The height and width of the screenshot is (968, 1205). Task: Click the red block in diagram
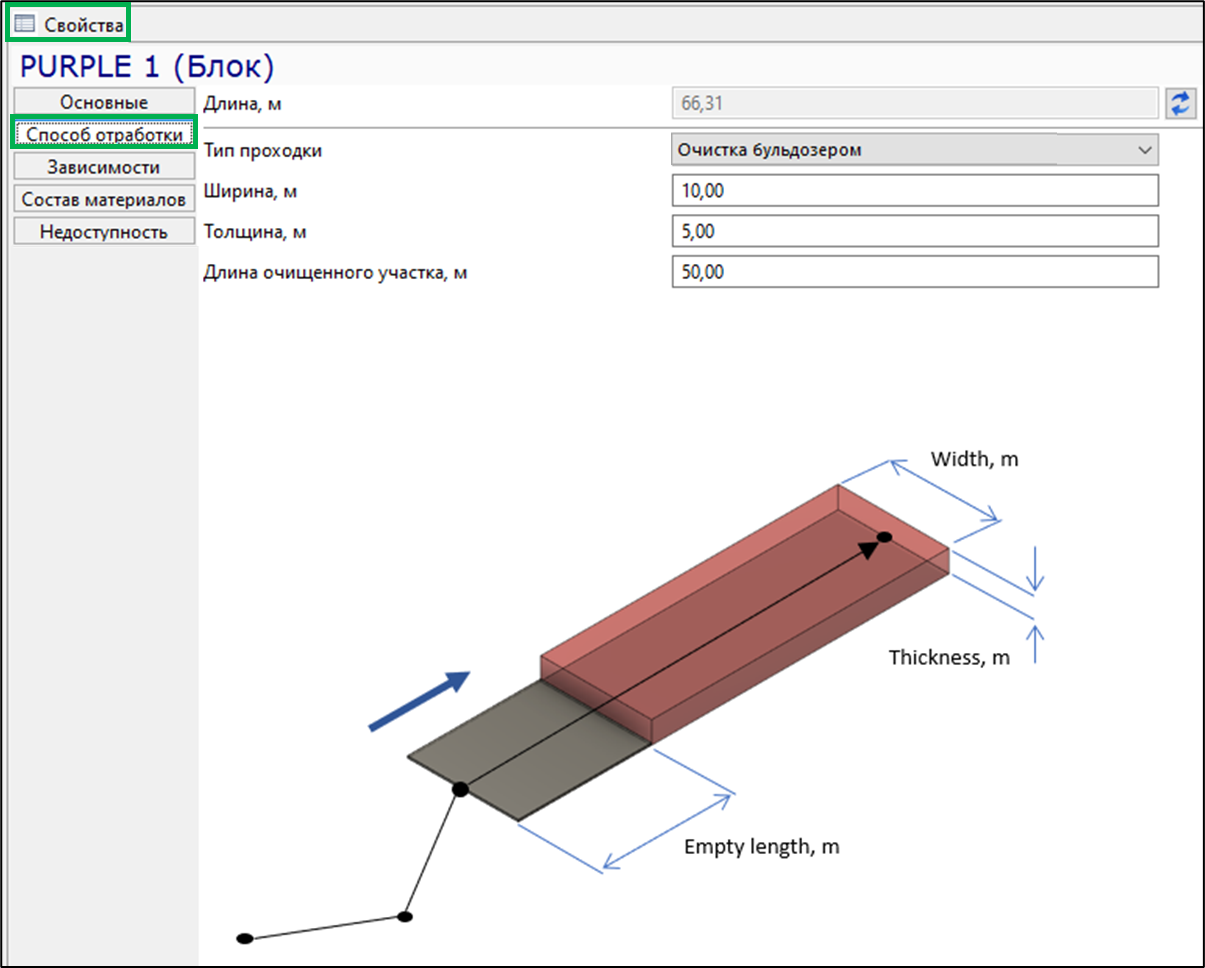point(745,610)
